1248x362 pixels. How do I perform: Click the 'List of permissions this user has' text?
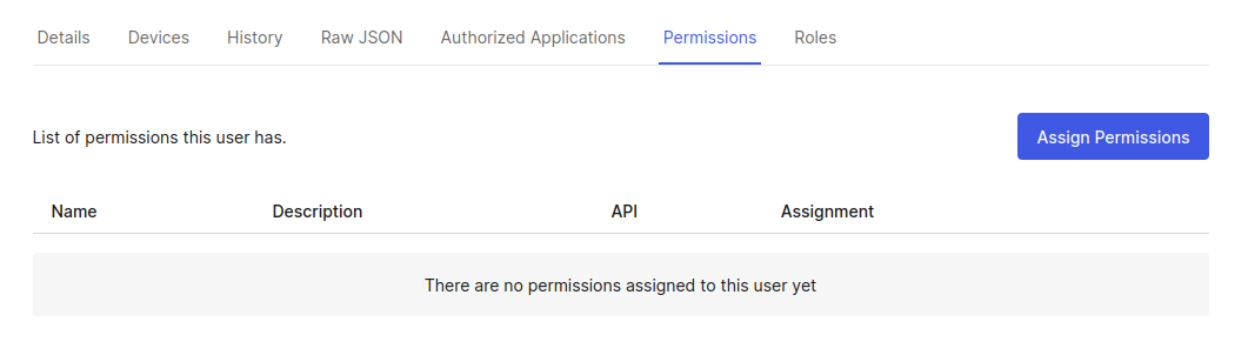point(160,138)
